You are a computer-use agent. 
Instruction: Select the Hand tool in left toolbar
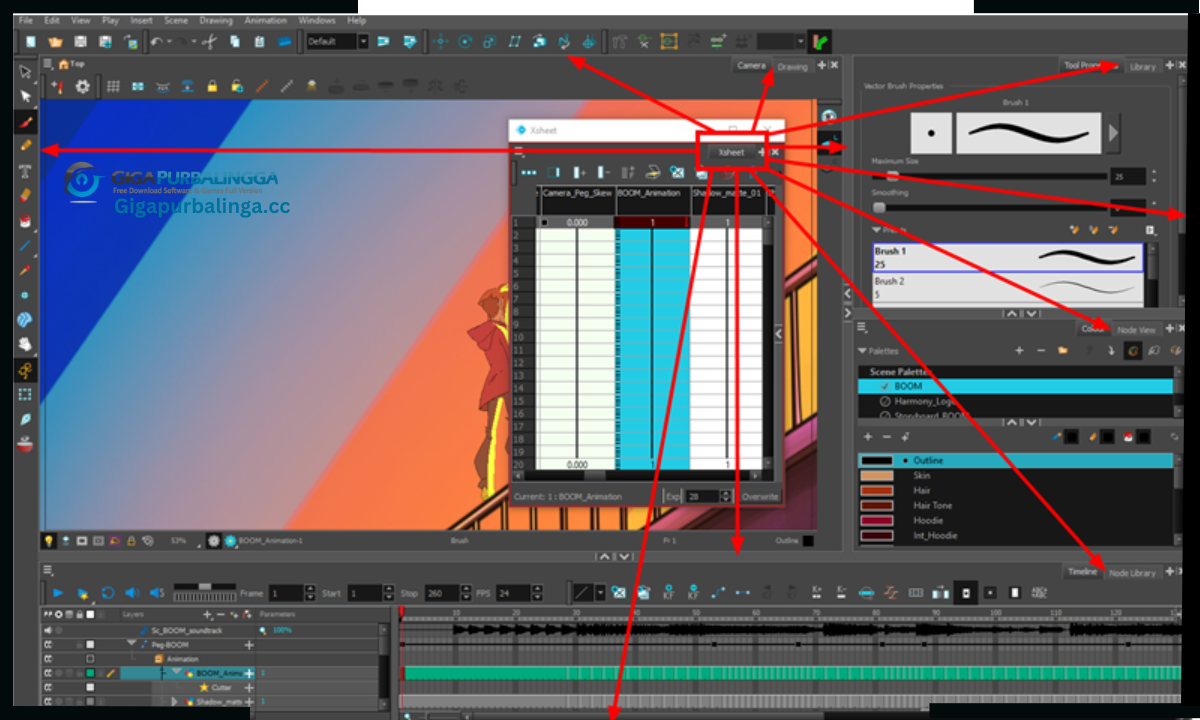coord(26,344)
